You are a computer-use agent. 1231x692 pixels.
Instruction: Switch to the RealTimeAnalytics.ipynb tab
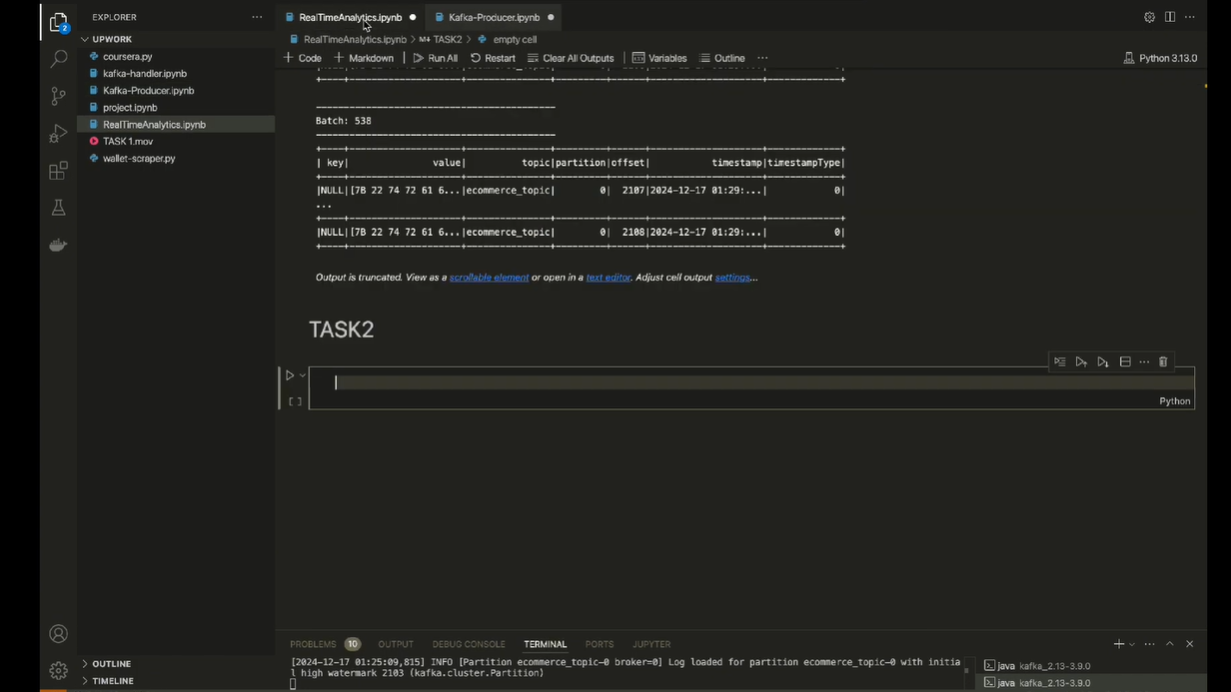click(x=350, y=17)
